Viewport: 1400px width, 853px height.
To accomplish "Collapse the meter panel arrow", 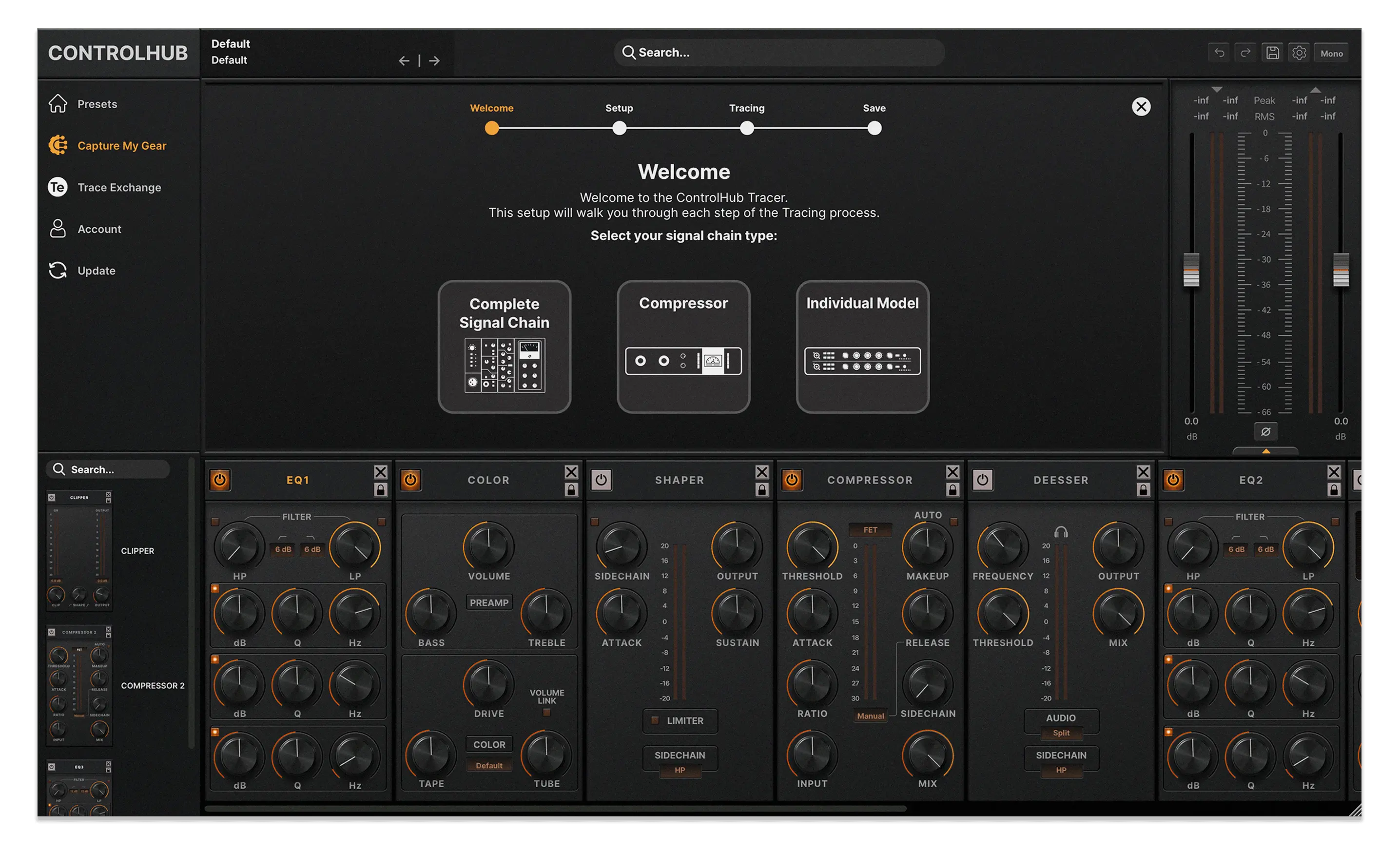I will (x=1266, y=451).
